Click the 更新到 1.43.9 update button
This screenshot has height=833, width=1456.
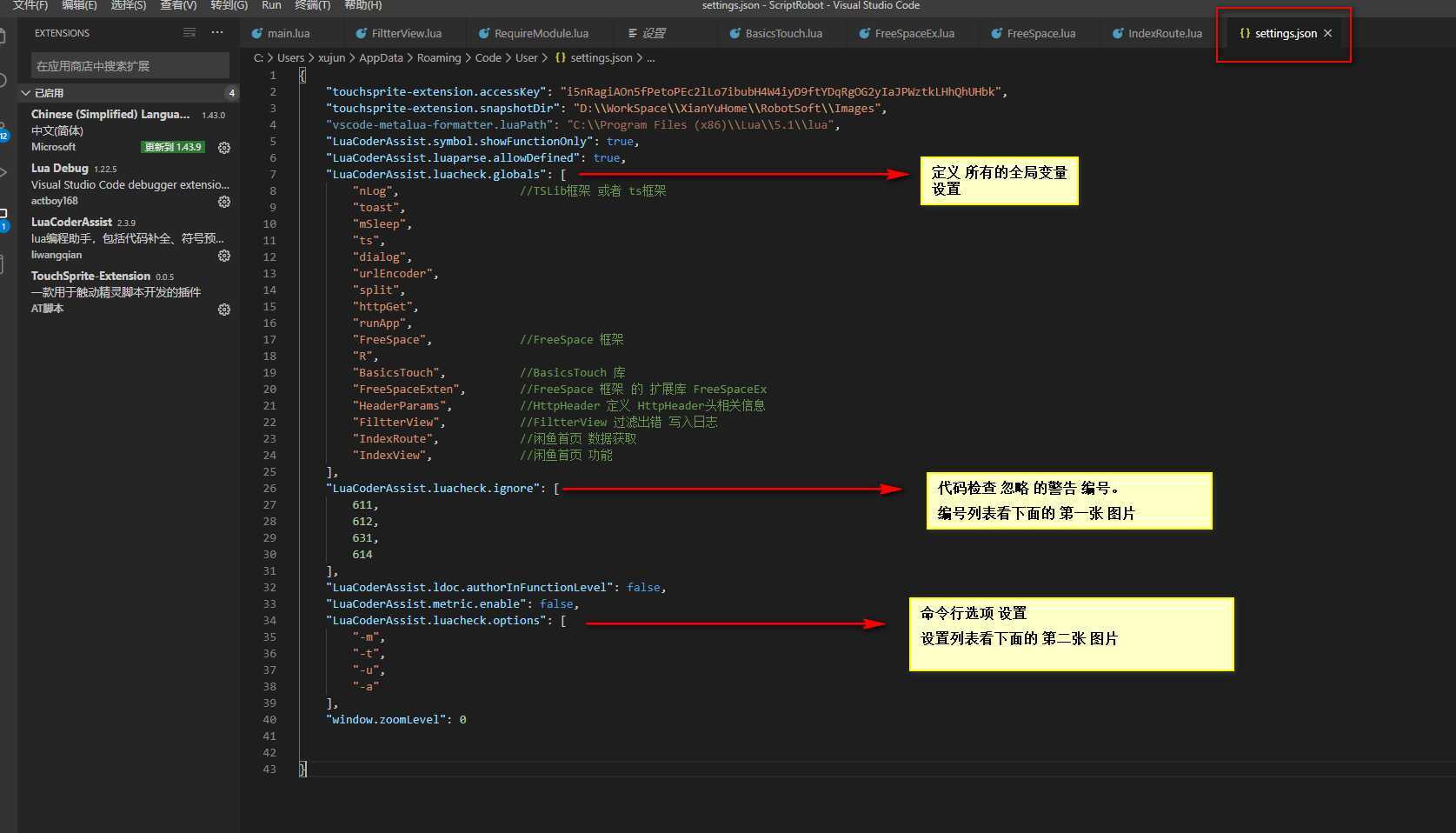[x=173, y=147]
